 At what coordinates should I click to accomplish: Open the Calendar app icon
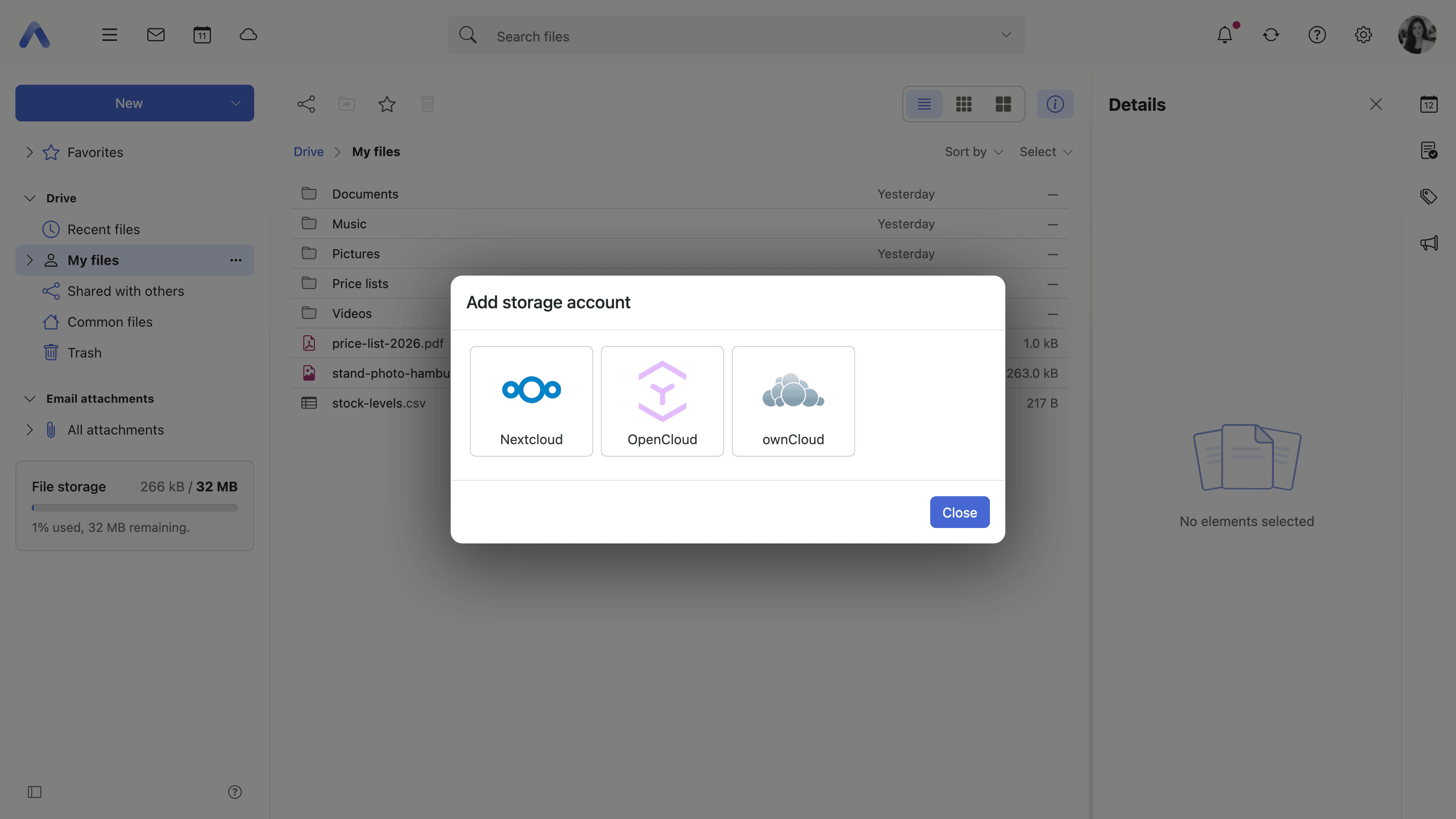202,35
